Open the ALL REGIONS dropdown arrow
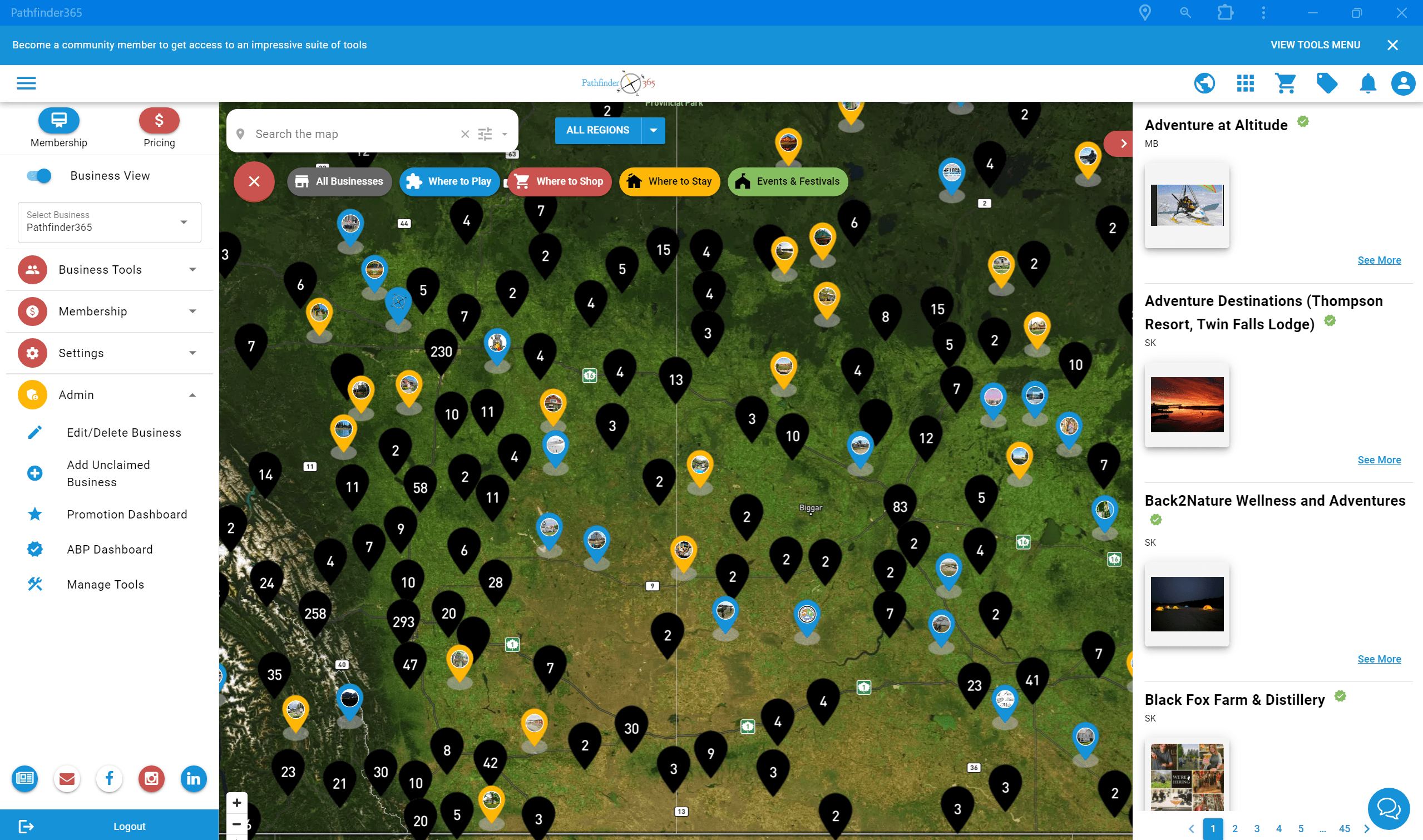This screenshot has width=1423, height=840. pos(653,130)
